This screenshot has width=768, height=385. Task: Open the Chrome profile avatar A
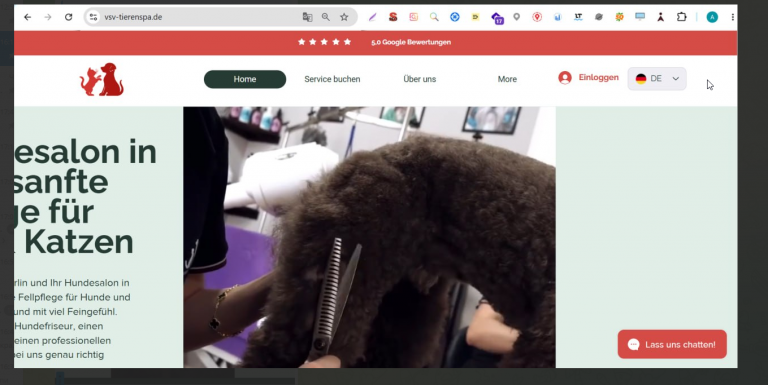[x=712, y=17]
